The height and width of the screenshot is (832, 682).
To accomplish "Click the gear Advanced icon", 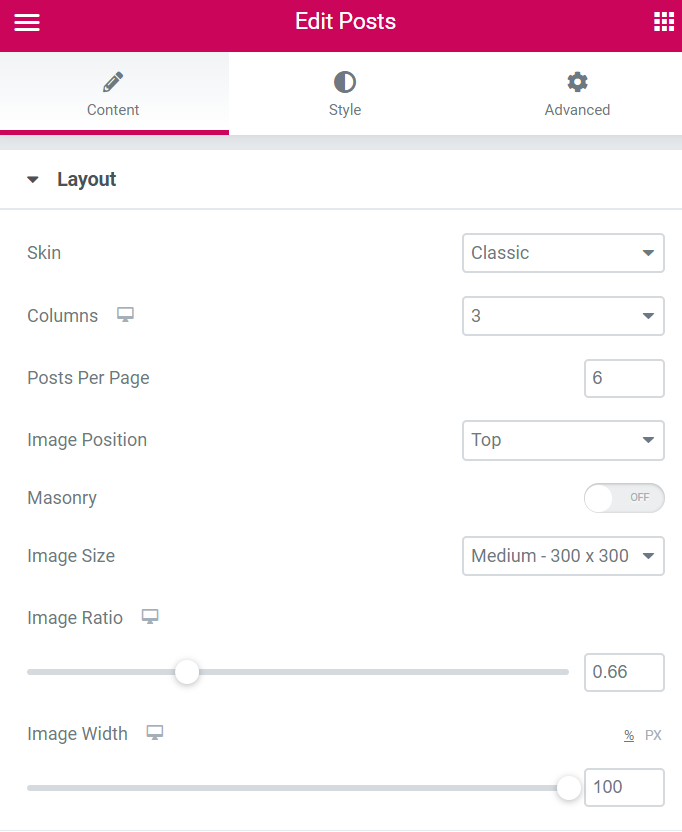I will 577,82.
